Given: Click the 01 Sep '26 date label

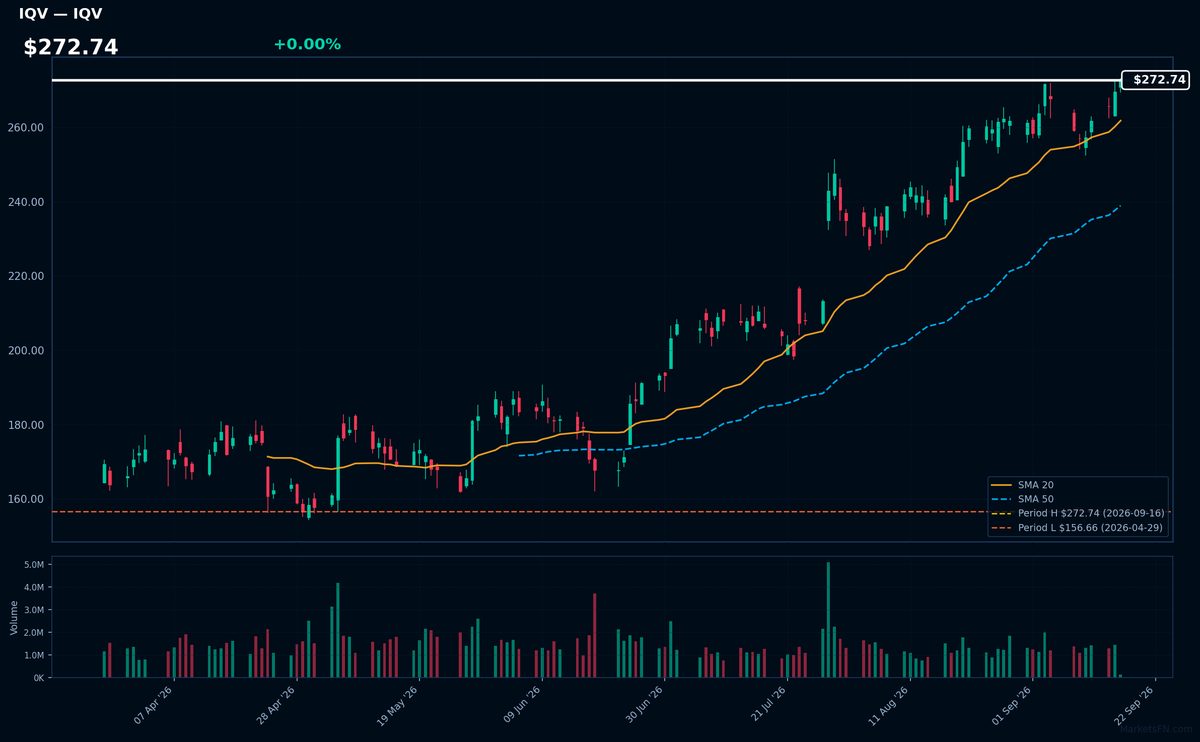Looking at the screenshot, I should [x=1012, y=705].
